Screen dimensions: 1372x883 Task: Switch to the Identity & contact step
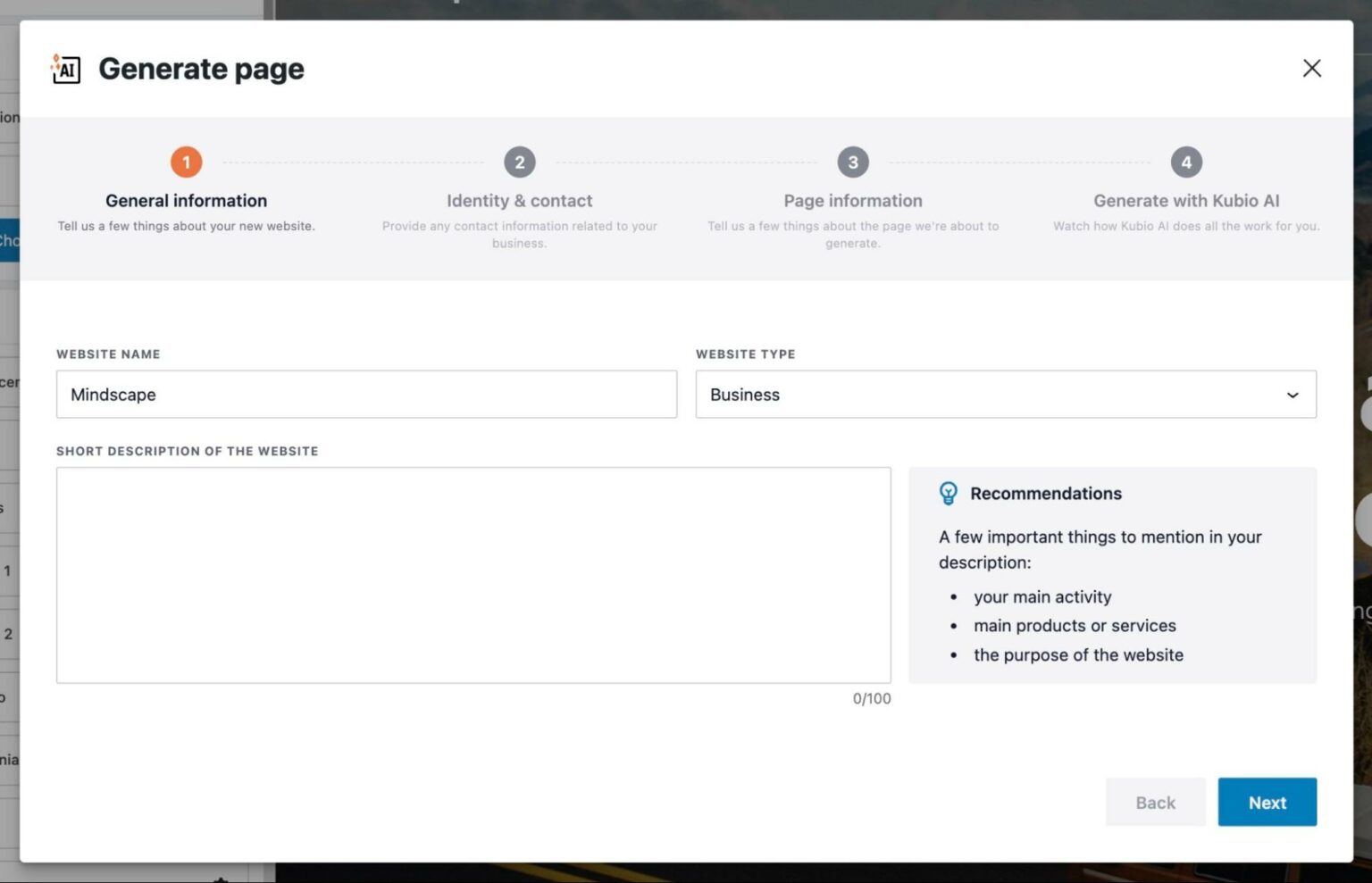coord(520,200)
